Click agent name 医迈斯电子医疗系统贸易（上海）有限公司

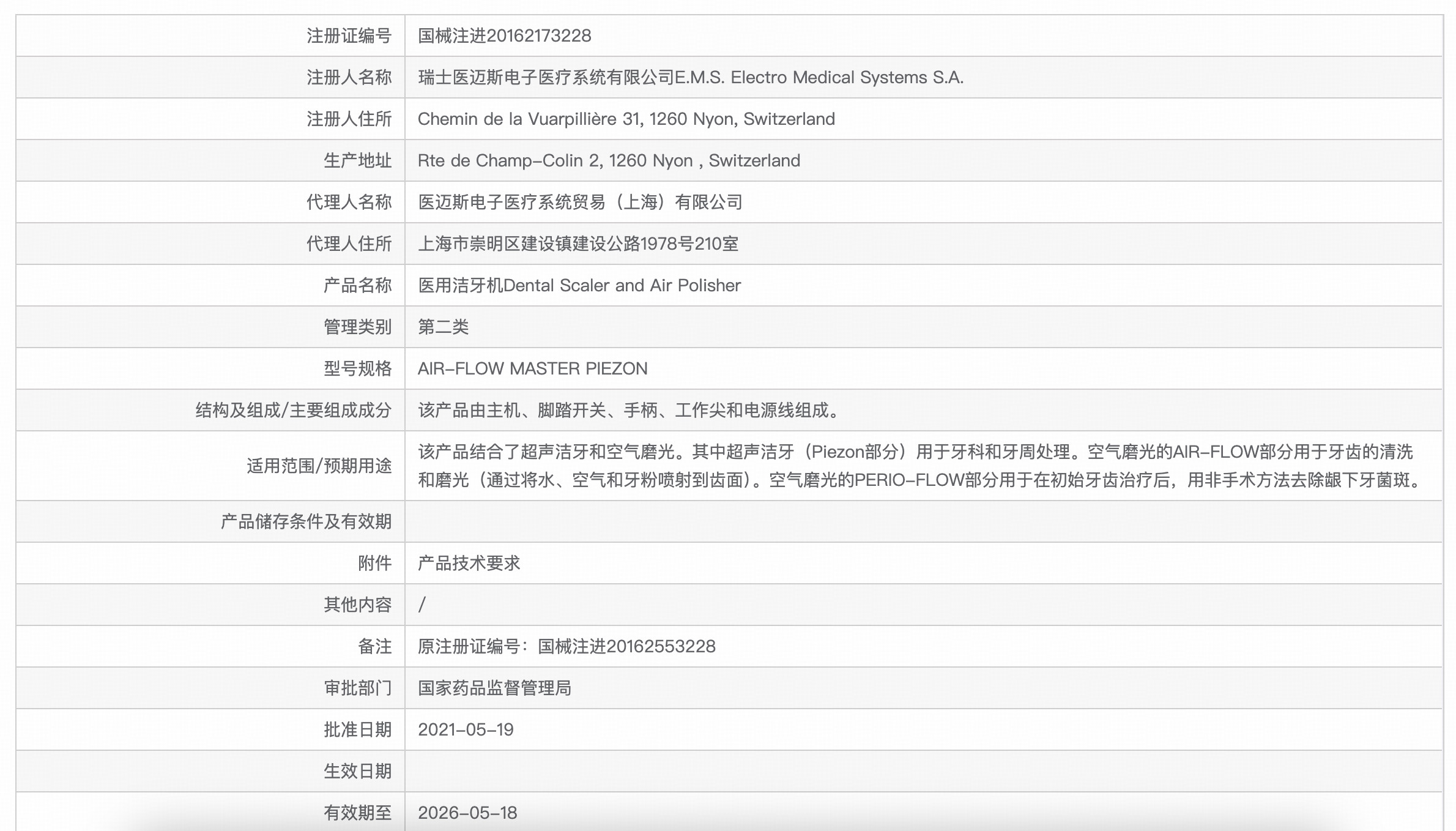coord(580,202)
